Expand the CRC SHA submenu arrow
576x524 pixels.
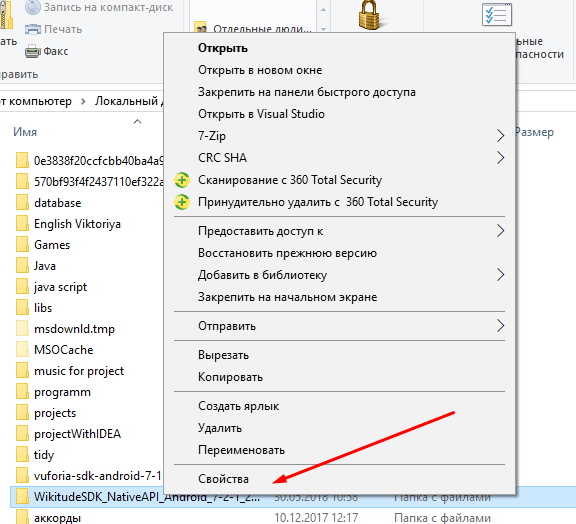click(500, 158)
